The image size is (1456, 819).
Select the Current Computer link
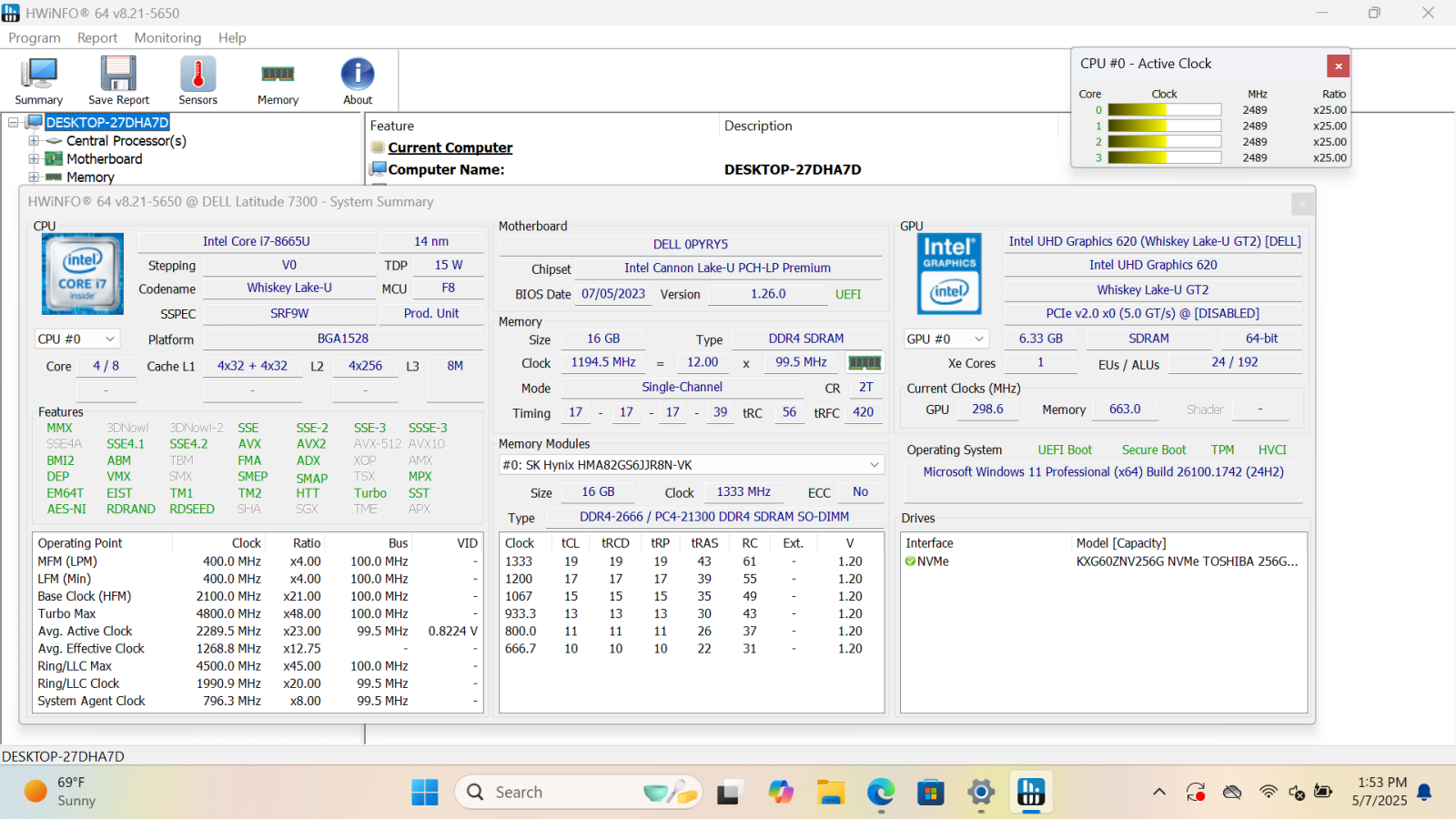(450, 147)
